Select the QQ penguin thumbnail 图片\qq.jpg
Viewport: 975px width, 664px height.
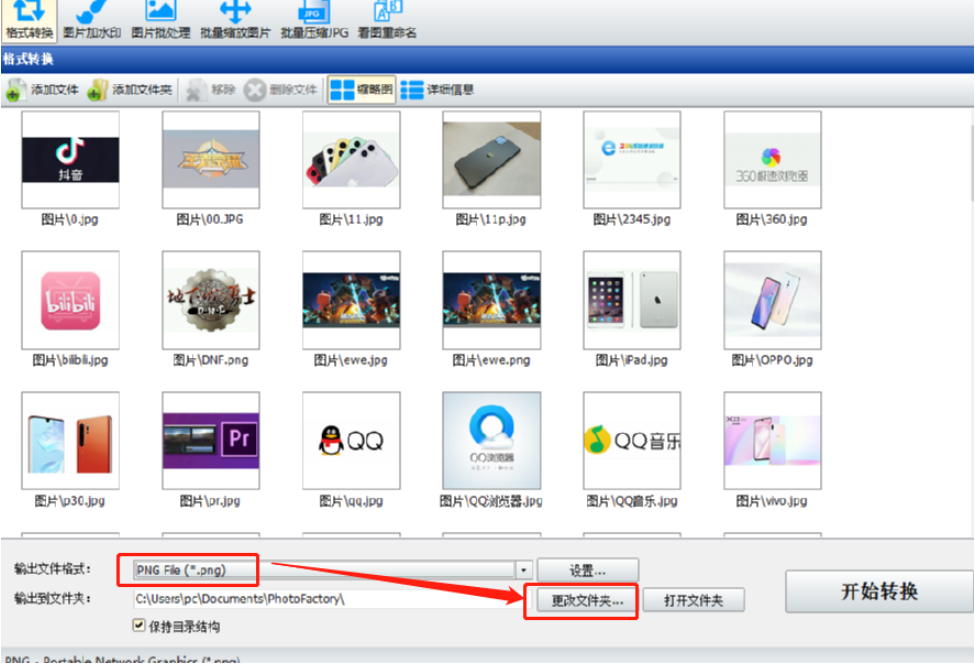pos(351,441)
